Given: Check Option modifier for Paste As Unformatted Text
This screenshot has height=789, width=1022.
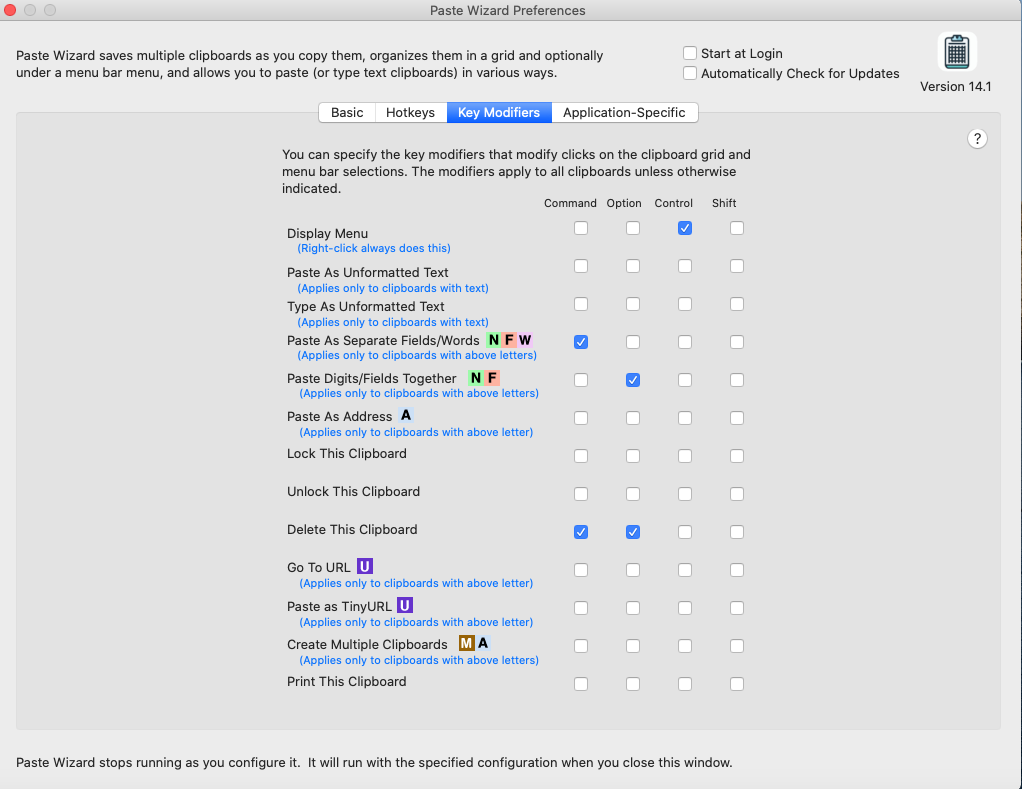Looking at the screenshot, I should (x=633, y=266).
